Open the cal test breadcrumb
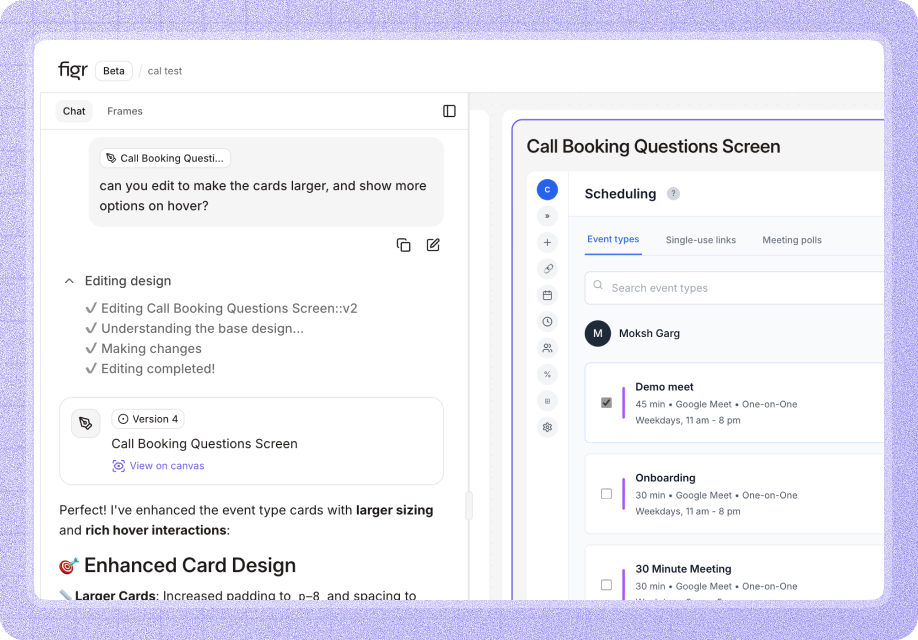918x640 pixels. pyautogui.click(x=165, y=71)
